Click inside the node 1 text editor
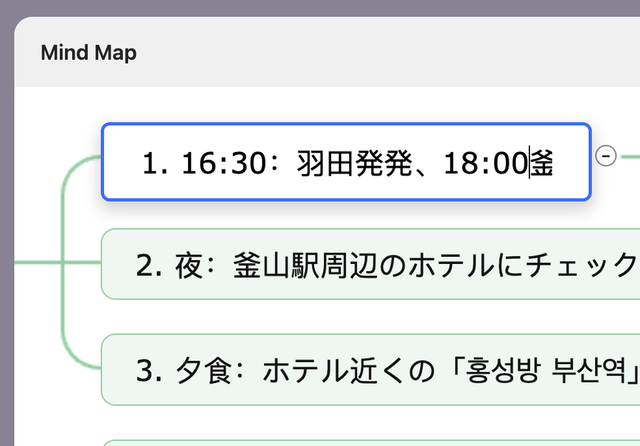This screenshot has height=446, width=640. (x=346, y=163)
